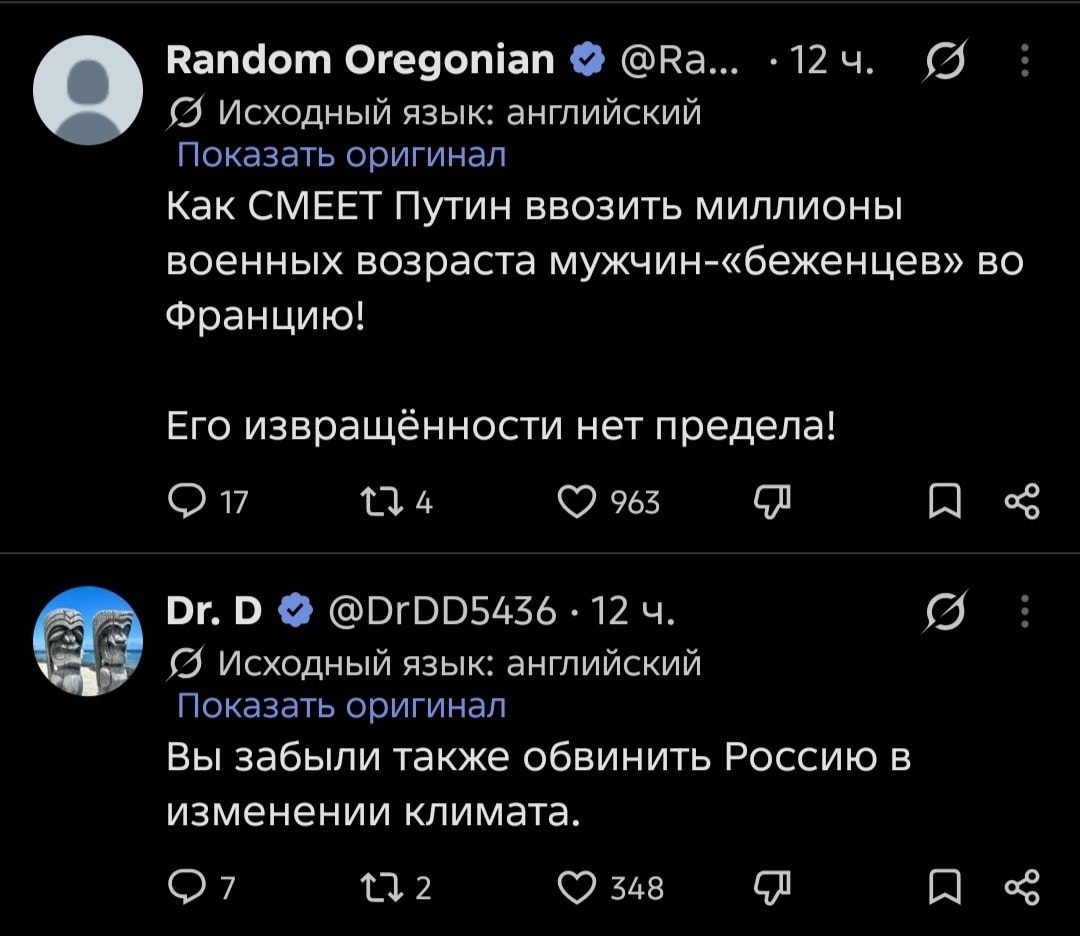Dislike Random Oregonian's post
1080x936 pixels.
[772, 501]
